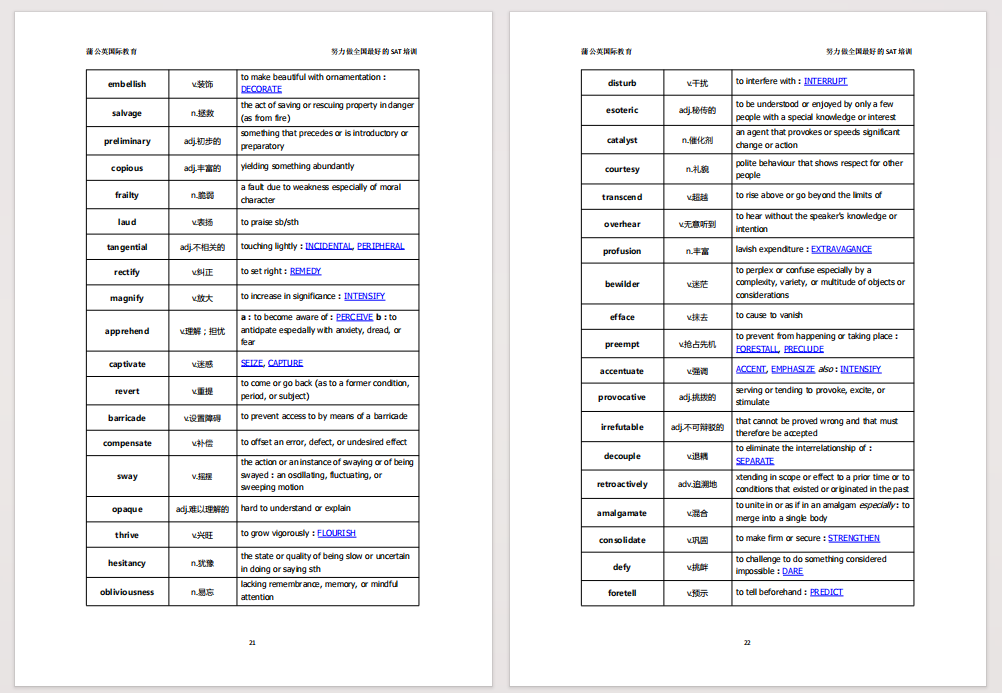Follow the FORESTALL link for preempt
The height and width of the screenshot is (693, 1002).
757,349
